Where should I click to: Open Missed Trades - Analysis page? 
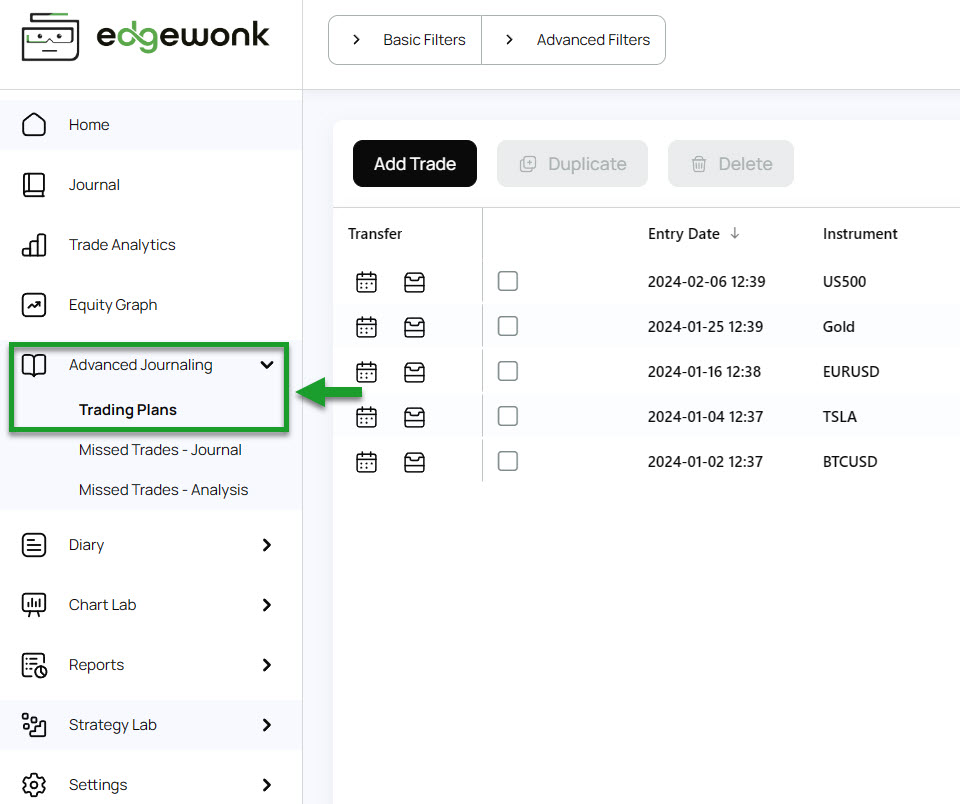163,490
